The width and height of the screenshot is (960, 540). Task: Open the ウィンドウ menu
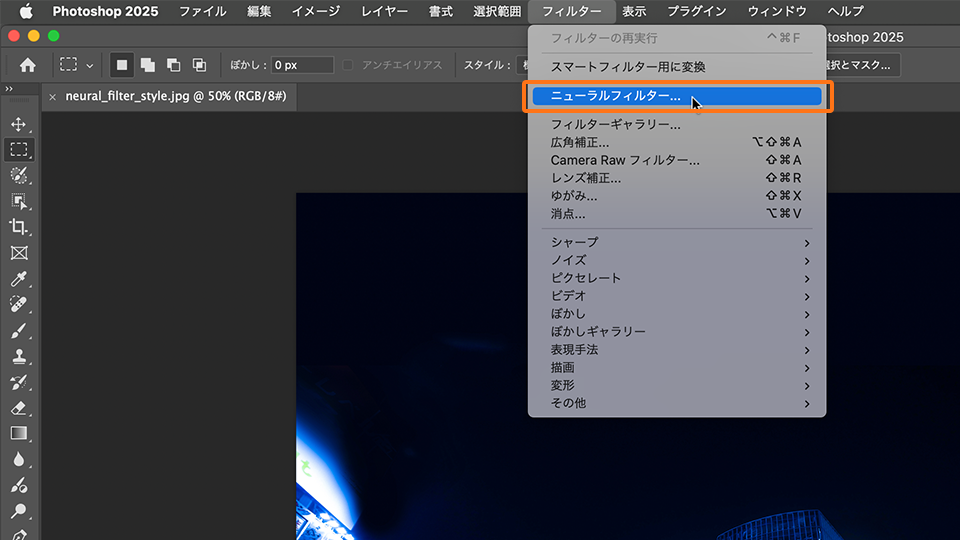778,11
